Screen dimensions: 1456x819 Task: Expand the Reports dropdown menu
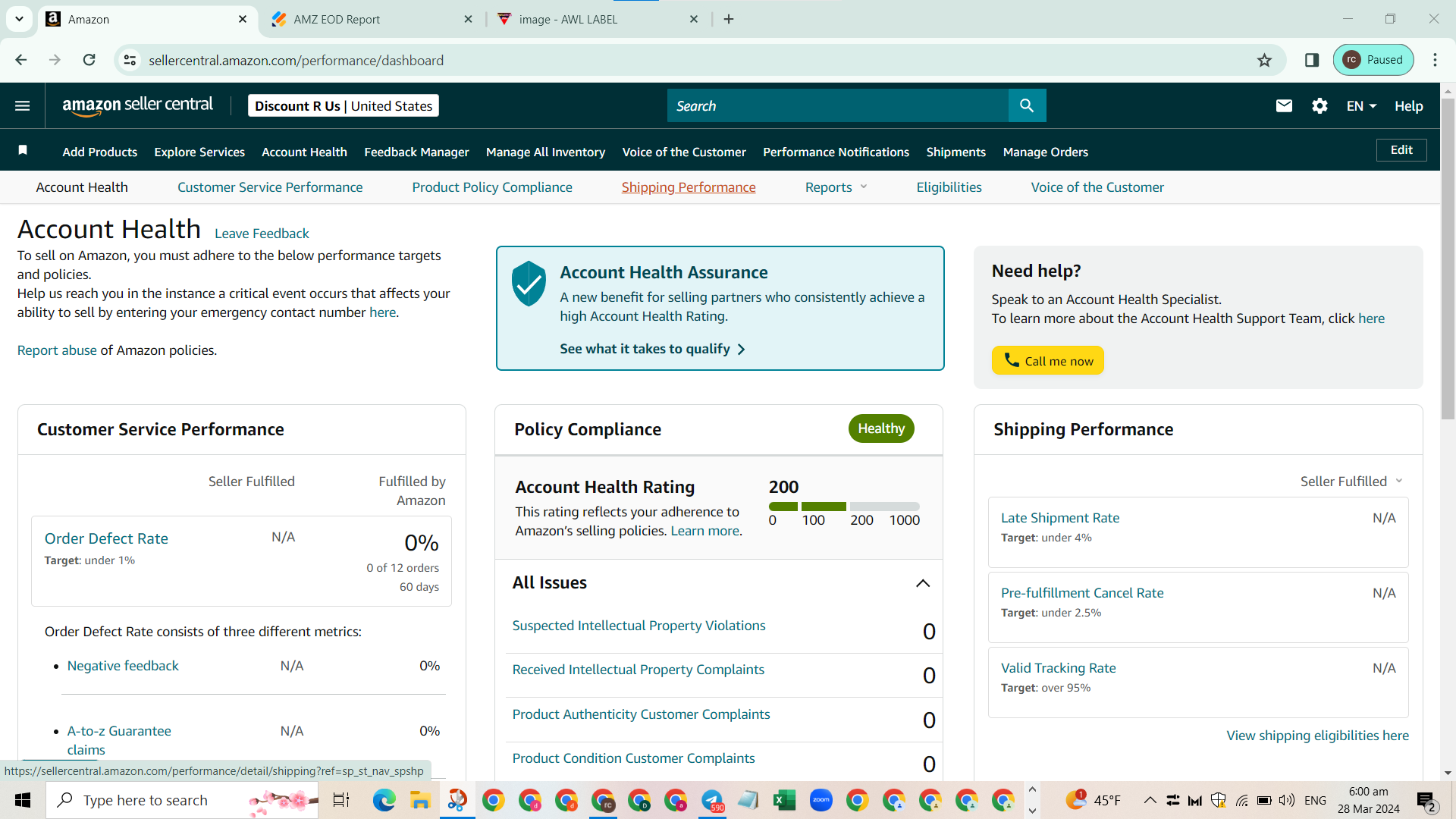[x=836, y=187]
